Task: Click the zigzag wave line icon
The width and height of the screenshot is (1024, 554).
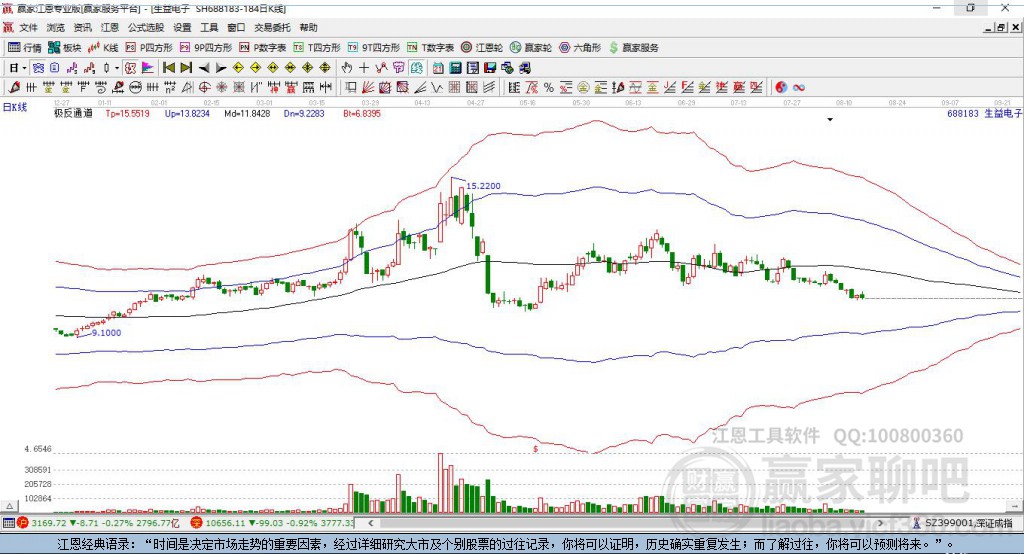Action: click(x=436, y=87)
